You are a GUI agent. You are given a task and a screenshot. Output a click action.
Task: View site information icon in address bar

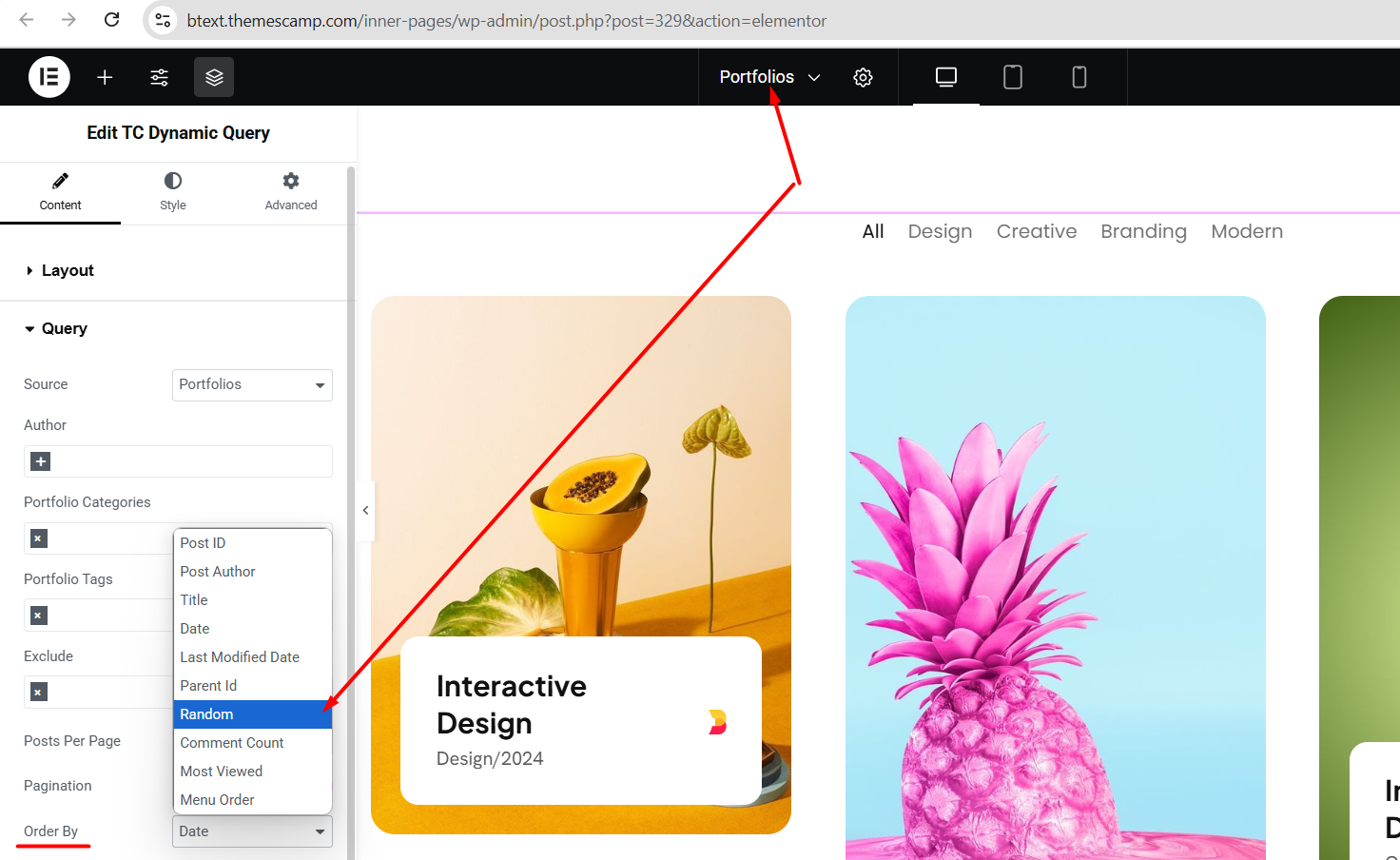pos(164,20)
